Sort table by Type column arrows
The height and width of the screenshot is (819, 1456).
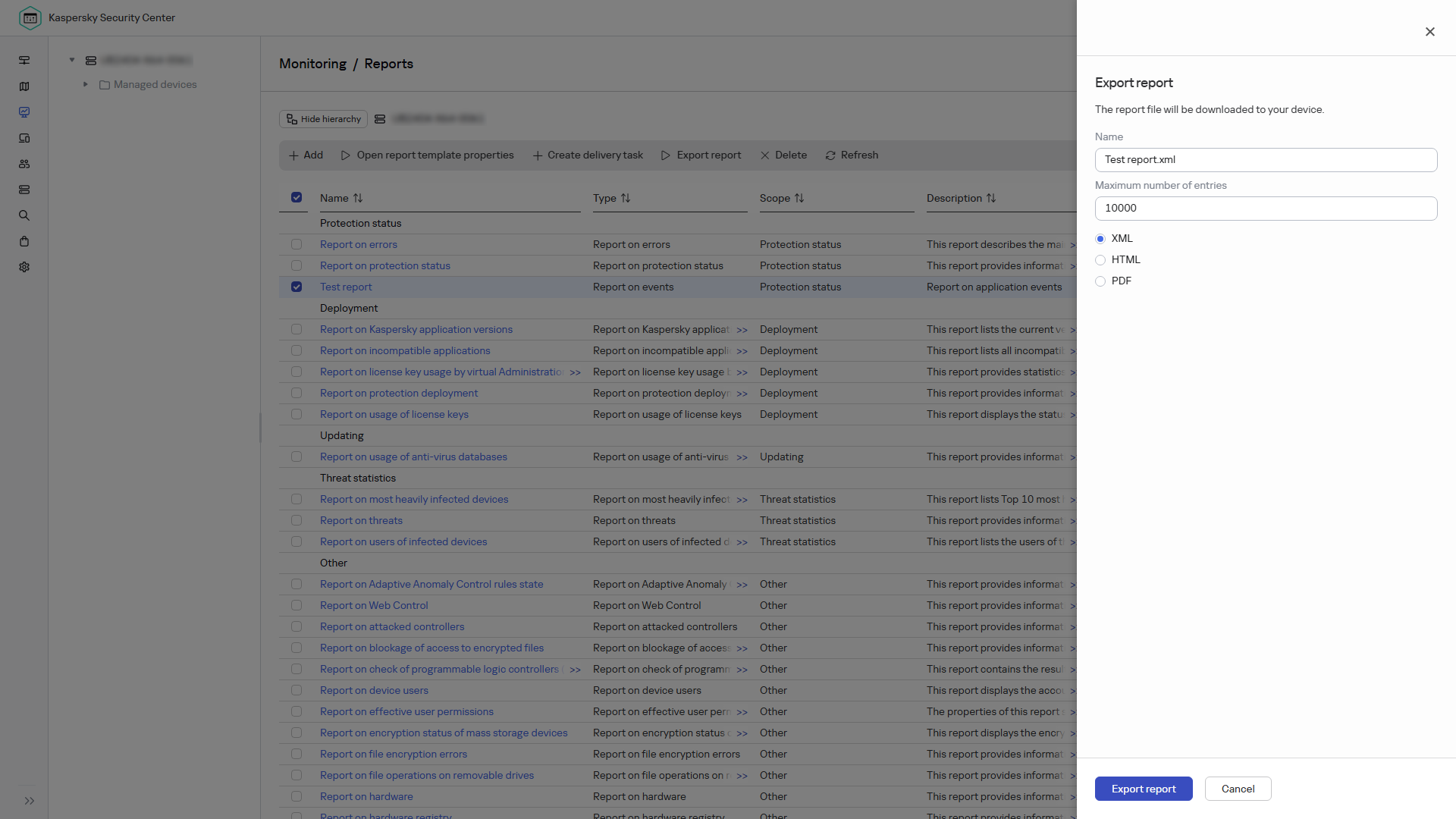tap(626, 198)
